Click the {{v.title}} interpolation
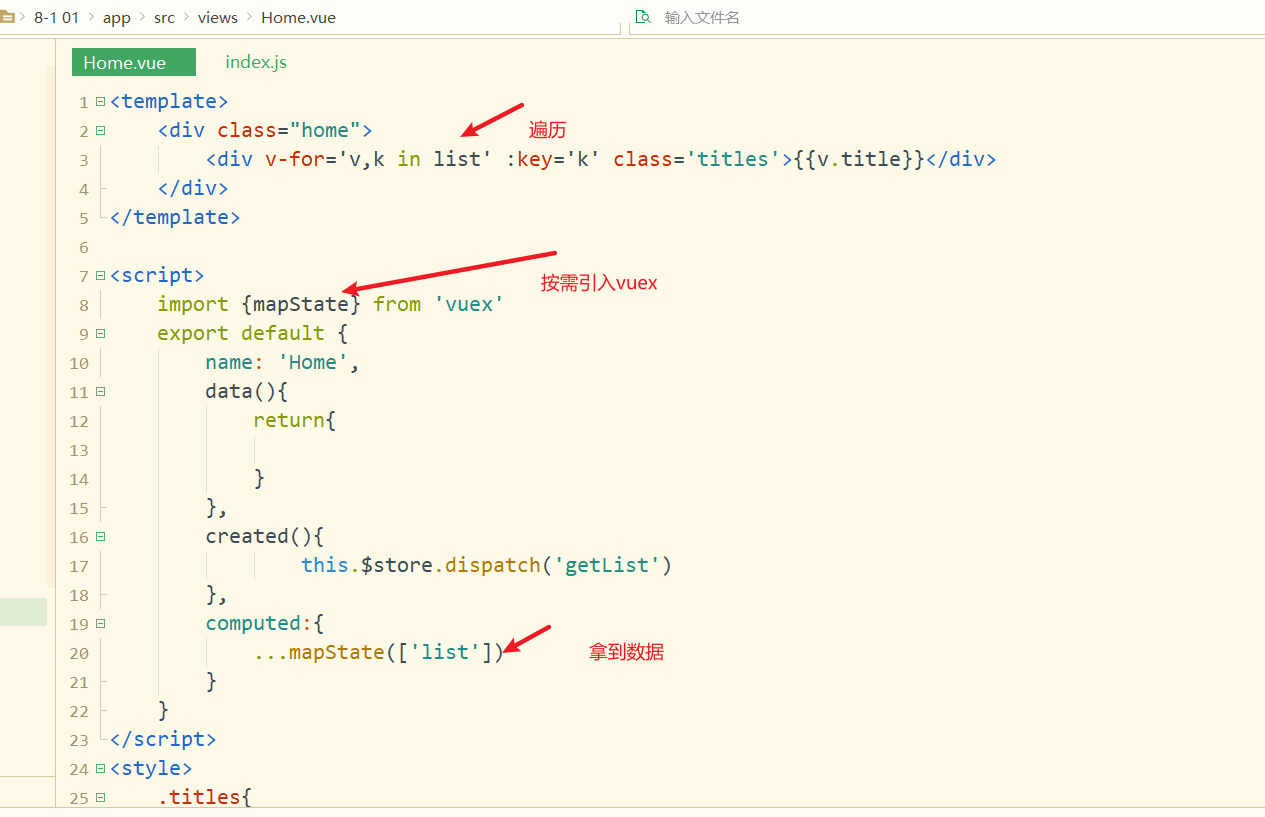Viewport: 1265px width, 817px height. pyautogui.click(x=859, y=160)
